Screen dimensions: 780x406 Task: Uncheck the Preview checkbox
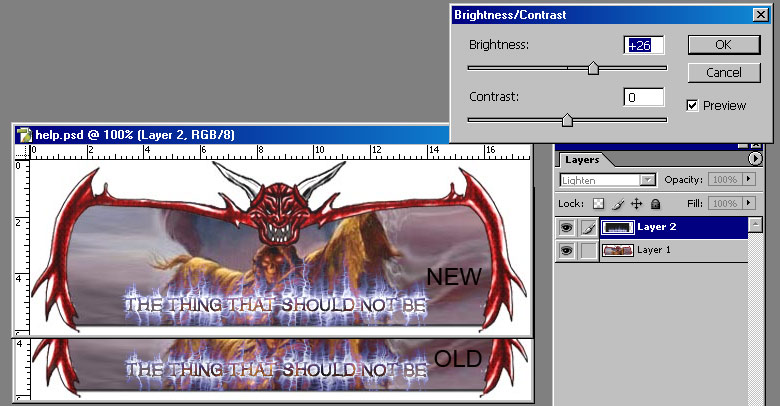[x=693, y=105]
